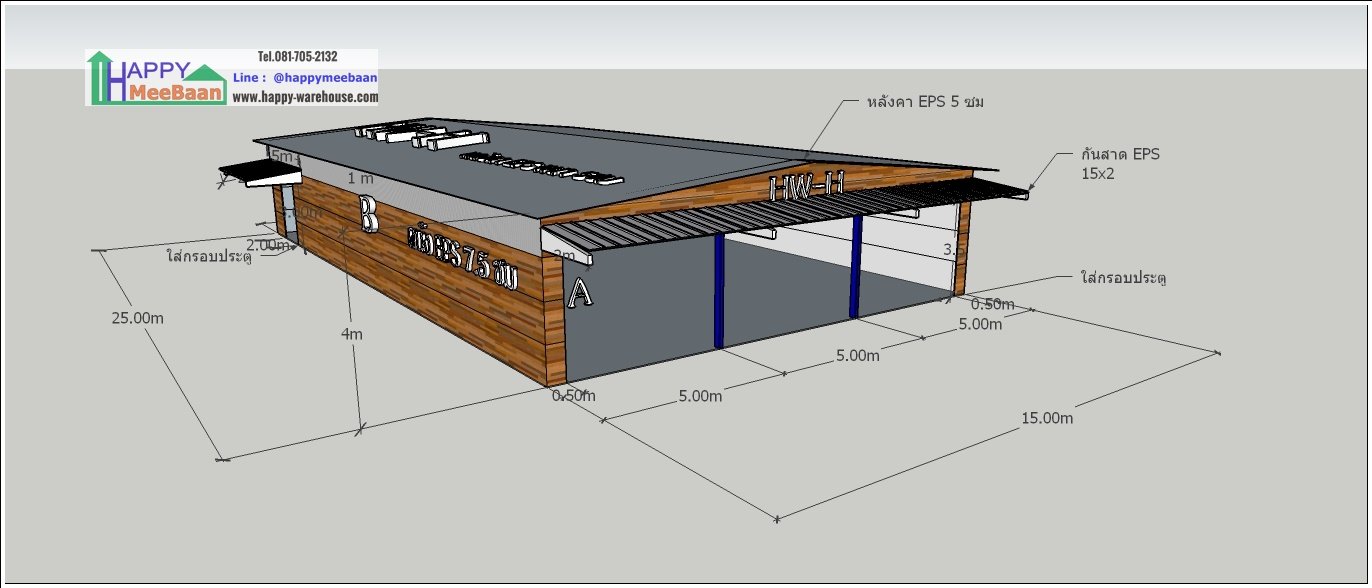The width and height of the screenshot is (1372, 588).
Task: Click the HW-H sign on the gable
Action: (x=805, y=186)
